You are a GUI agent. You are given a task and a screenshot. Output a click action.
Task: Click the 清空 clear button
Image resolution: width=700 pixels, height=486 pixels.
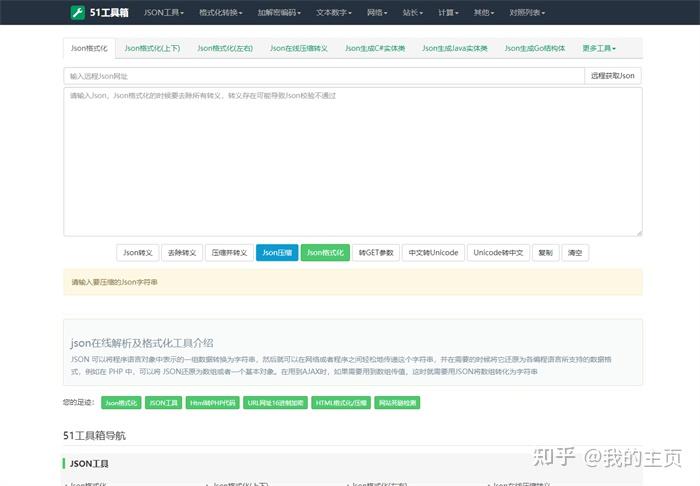575,253
